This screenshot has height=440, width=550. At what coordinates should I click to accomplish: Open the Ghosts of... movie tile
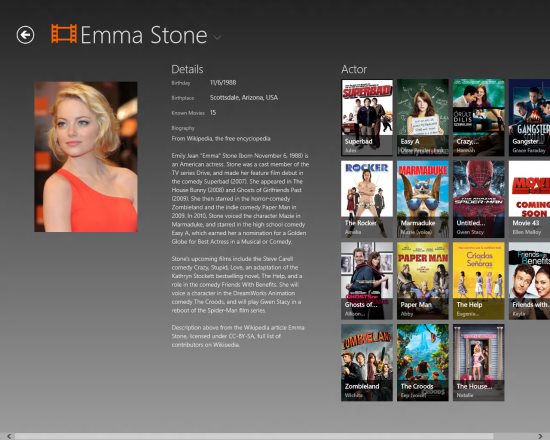coord(367,281)
